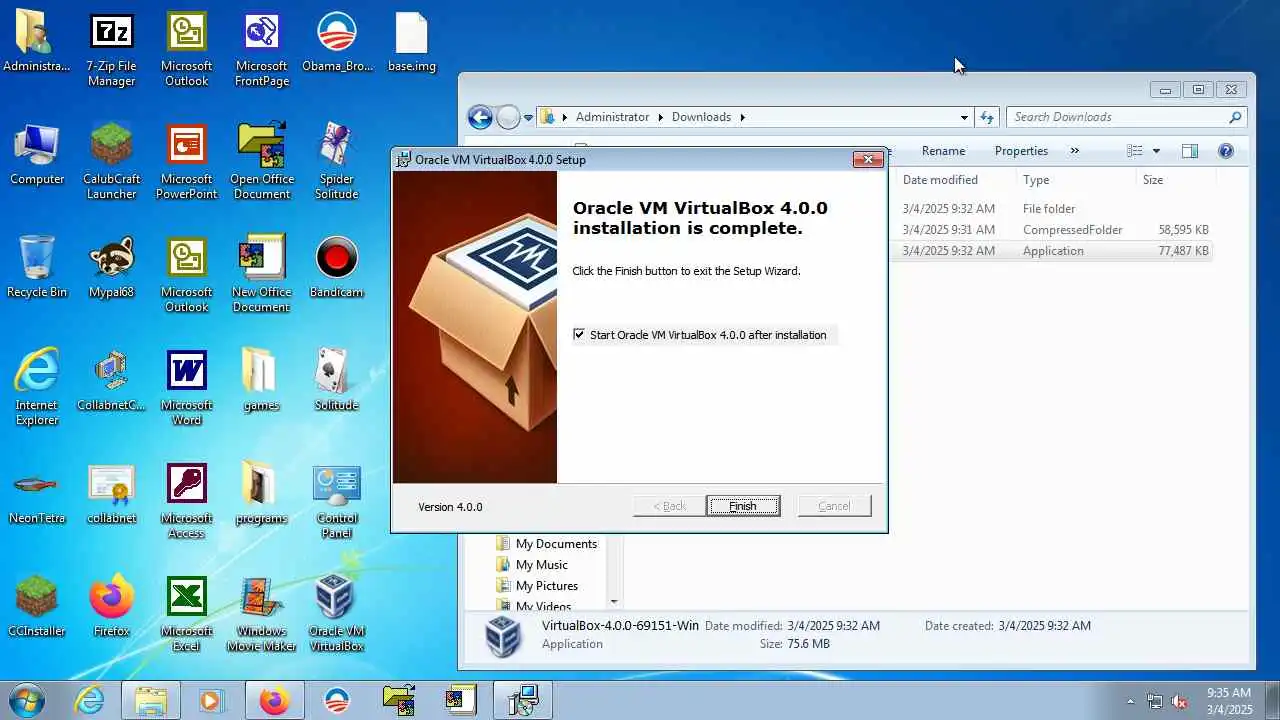Open the Computer desktop icon
This screenshot has width=1280, height=720.
[37, 156]
